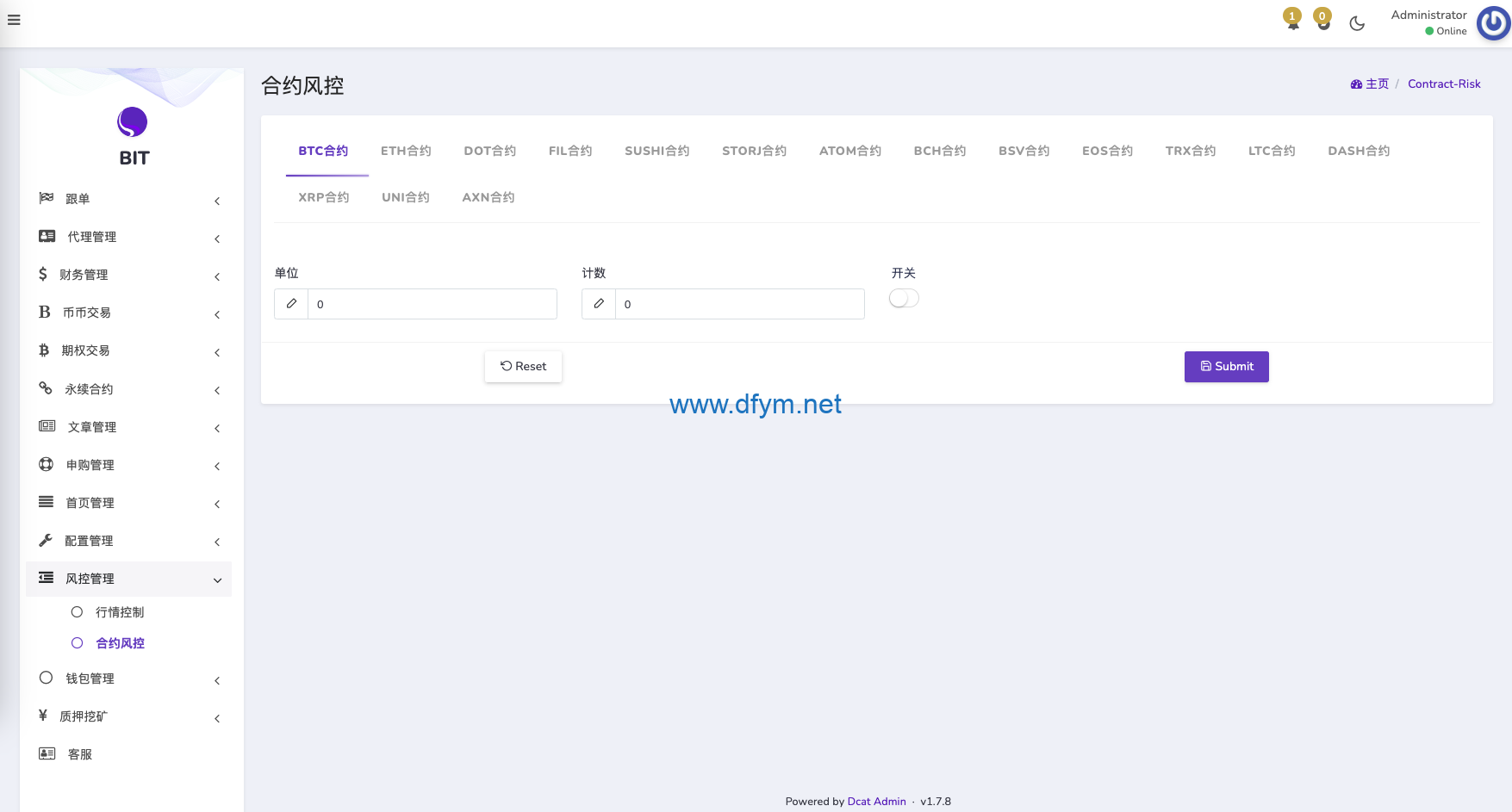Click the circle icon beside 钱包管理
Screen dimensions: 1512x812
[47, 678]
